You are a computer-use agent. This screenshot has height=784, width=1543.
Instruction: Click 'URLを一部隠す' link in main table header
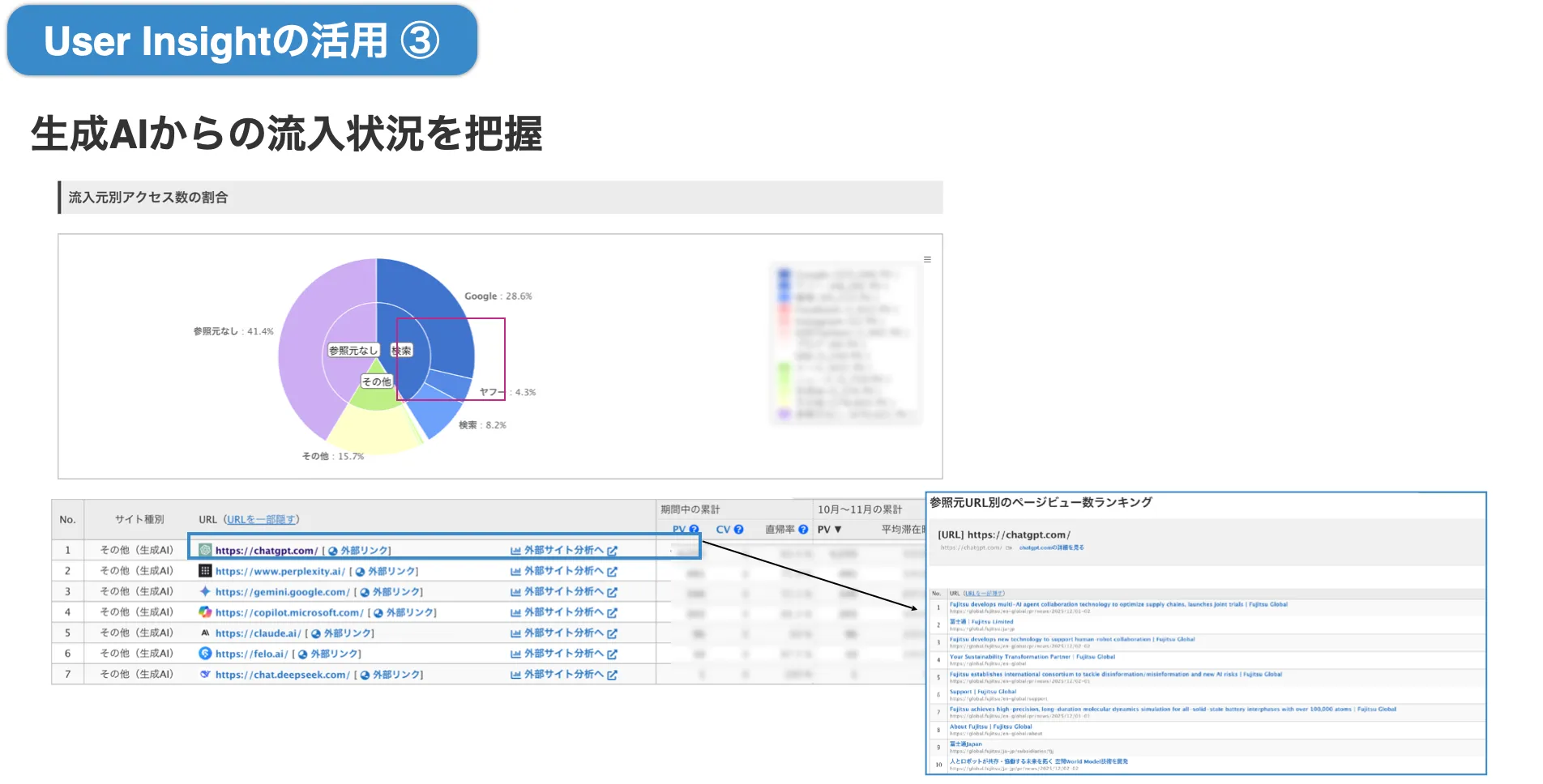pos(261,520)
